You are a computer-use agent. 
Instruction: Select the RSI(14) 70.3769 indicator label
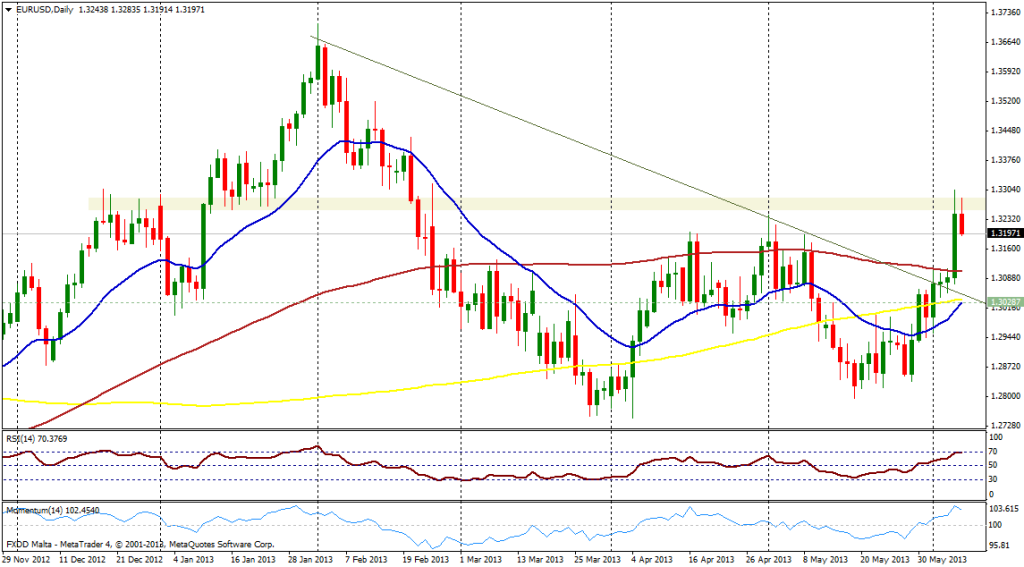click(x=40, y=436)
